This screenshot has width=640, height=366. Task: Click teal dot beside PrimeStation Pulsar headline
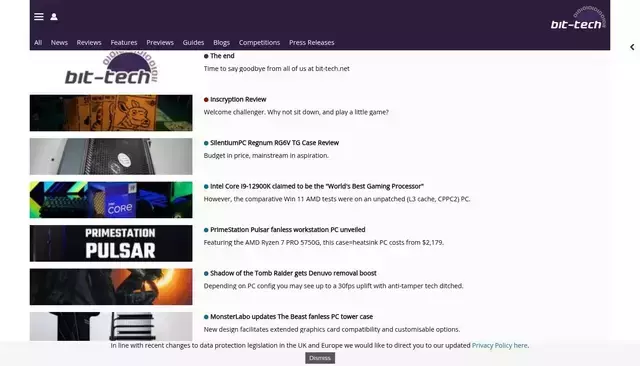pyautogui.click(x=206, y=230)
